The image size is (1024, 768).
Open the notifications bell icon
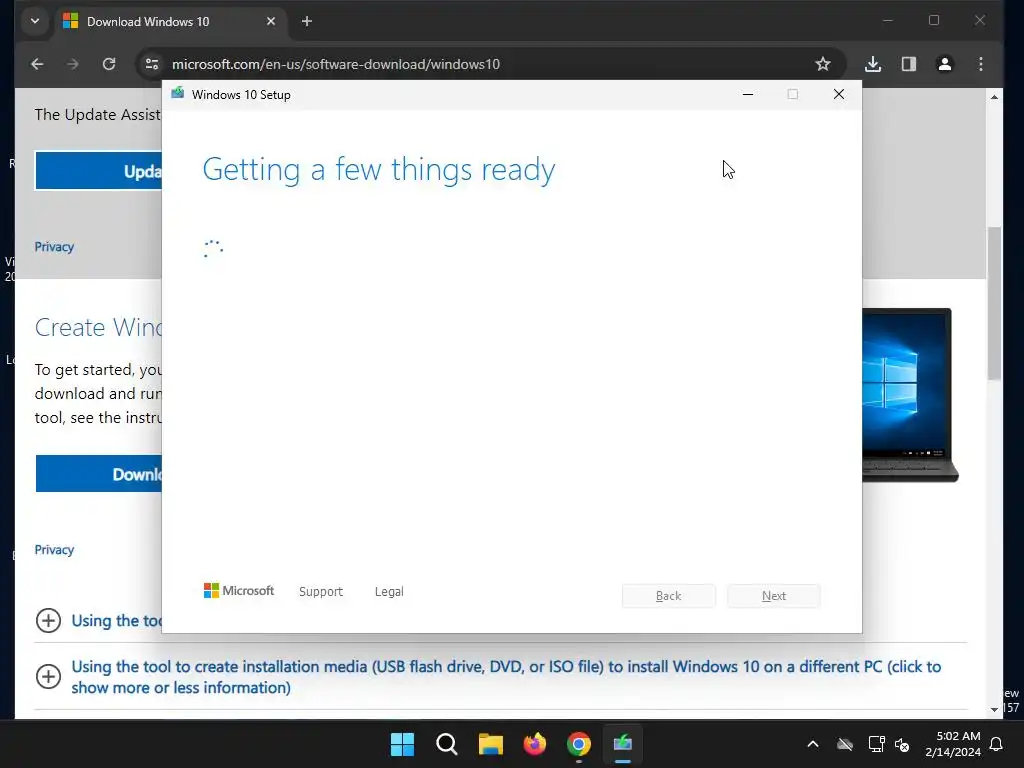click(x=997, y=744)
